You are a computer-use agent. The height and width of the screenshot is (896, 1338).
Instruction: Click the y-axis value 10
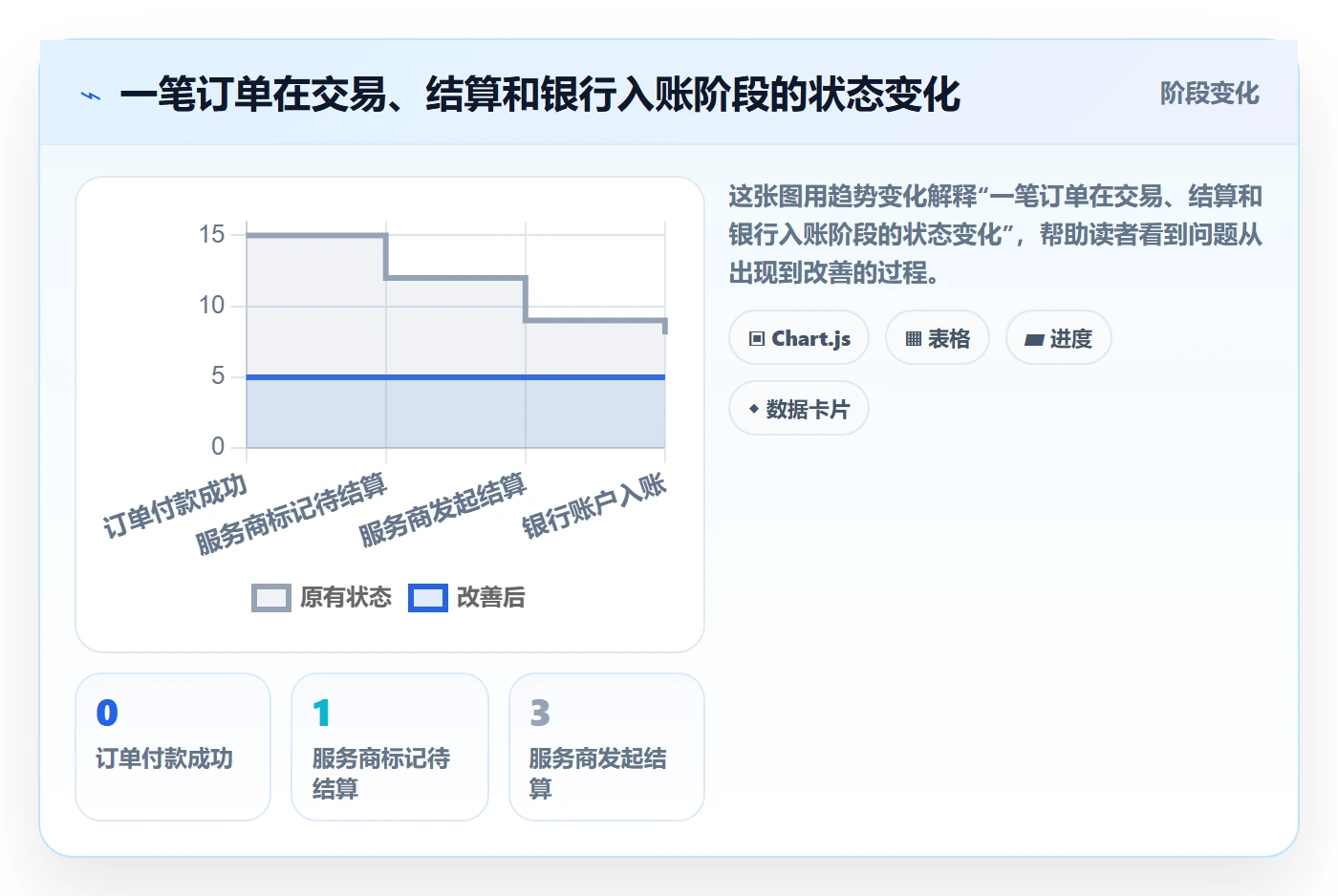[x=211, y=306]
